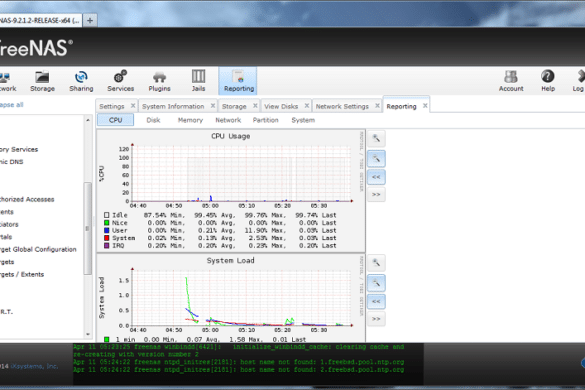Screen dimensions: 585x390
Task: Click the System Load graph area
Action: pyautogui.click(x=241, y=297)
